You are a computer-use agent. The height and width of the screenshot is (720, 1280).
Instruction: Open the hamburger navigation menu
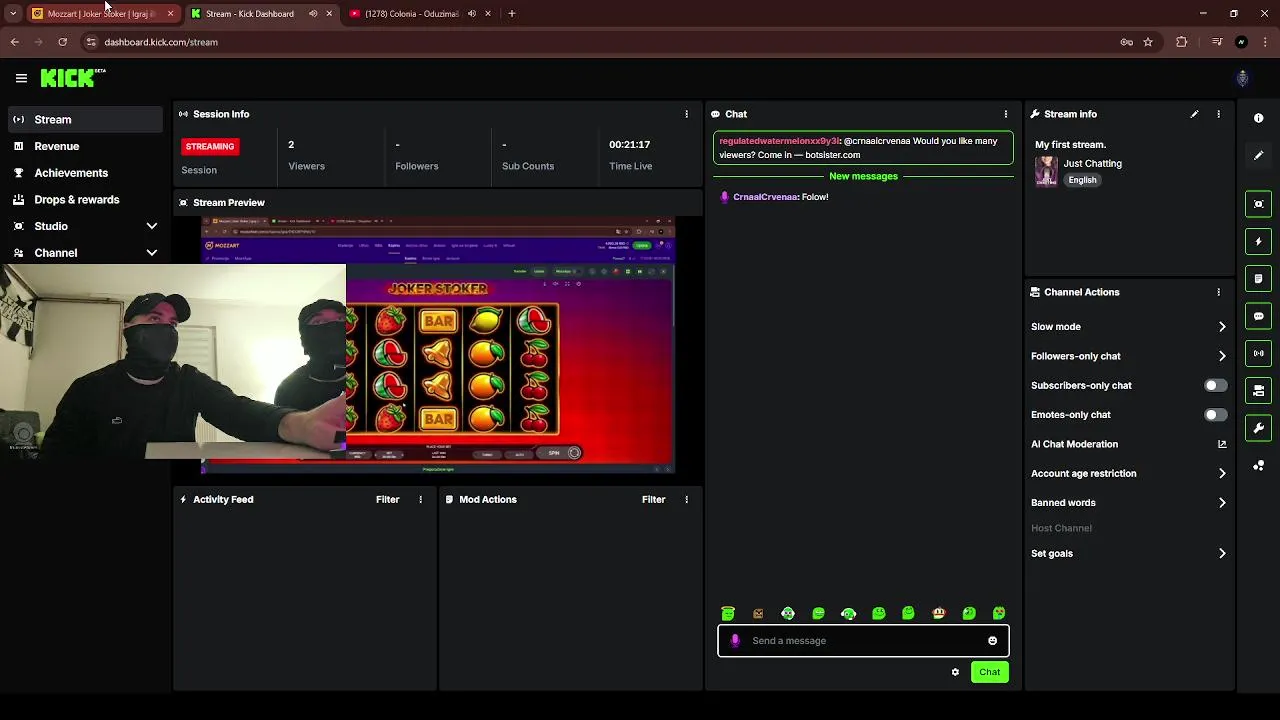pyautogui.click(x=21, y=78)
